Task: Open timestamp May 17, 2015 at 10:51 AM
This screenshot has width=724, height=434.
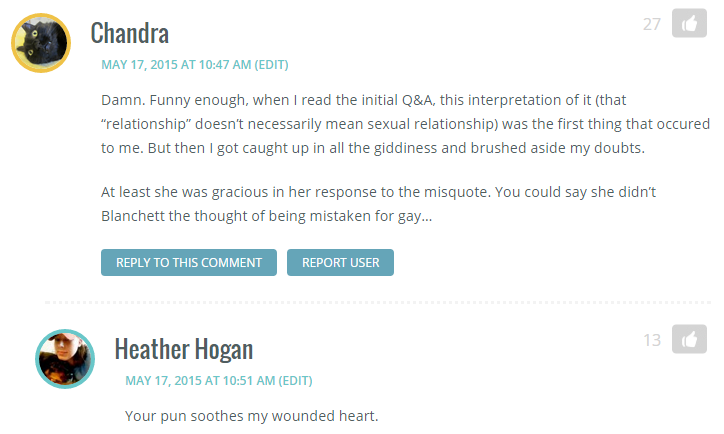Action: coord(200,380)
